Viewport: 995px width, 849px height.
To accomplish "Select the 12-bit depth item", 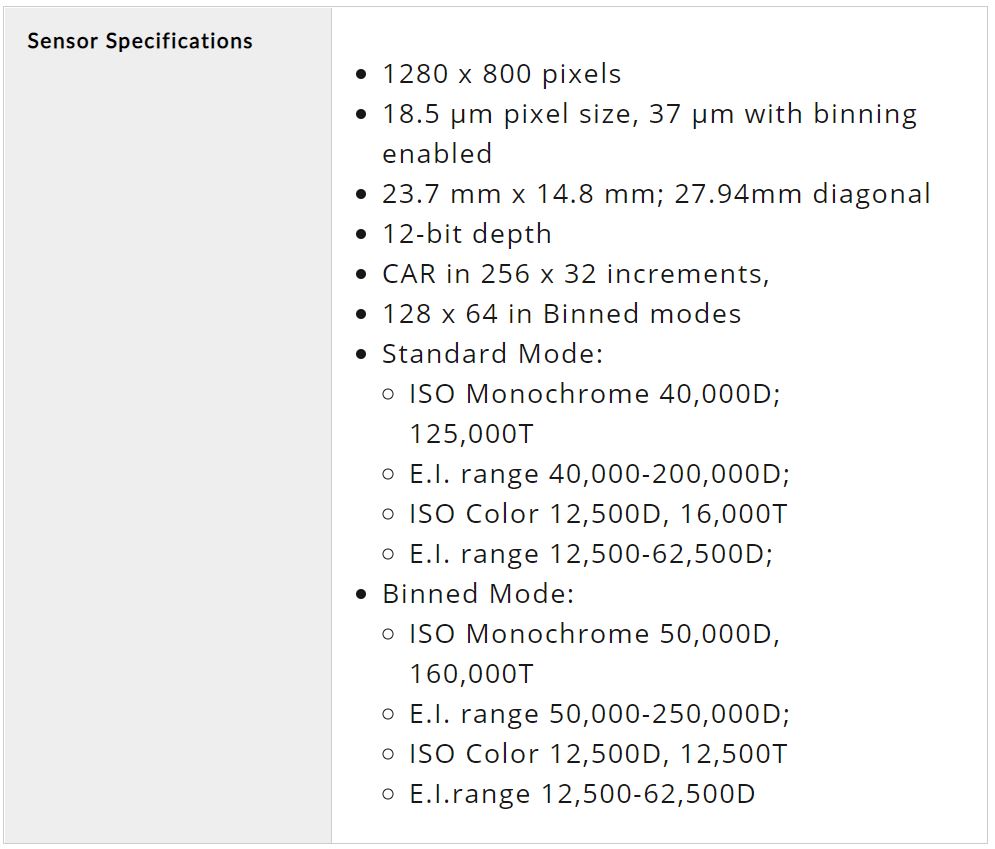I will coord(466,234).
